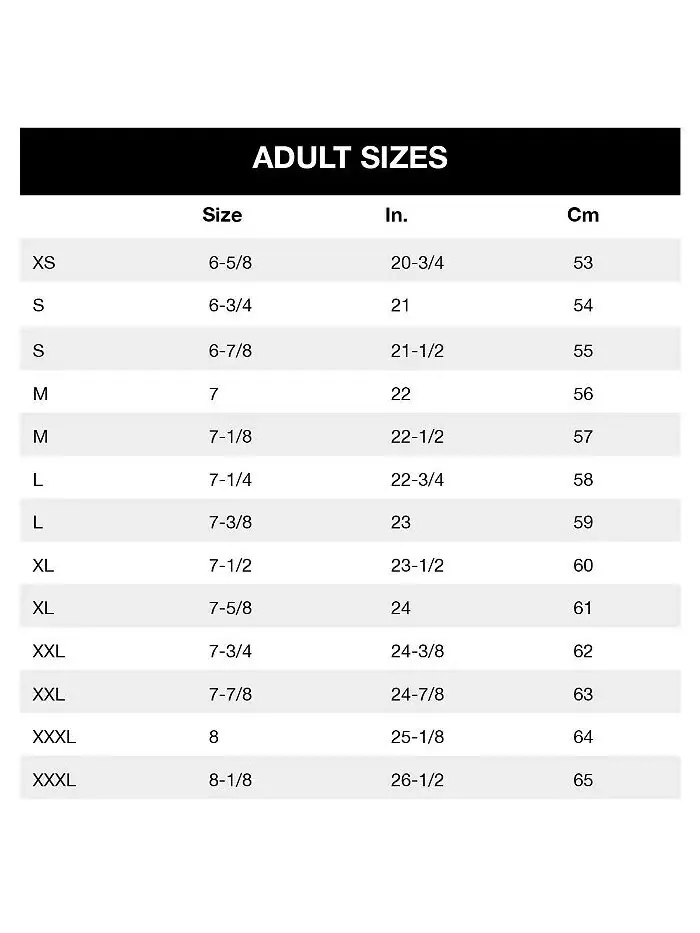
Task: Click the 20-3/4 inches cell
Action: 417,262
